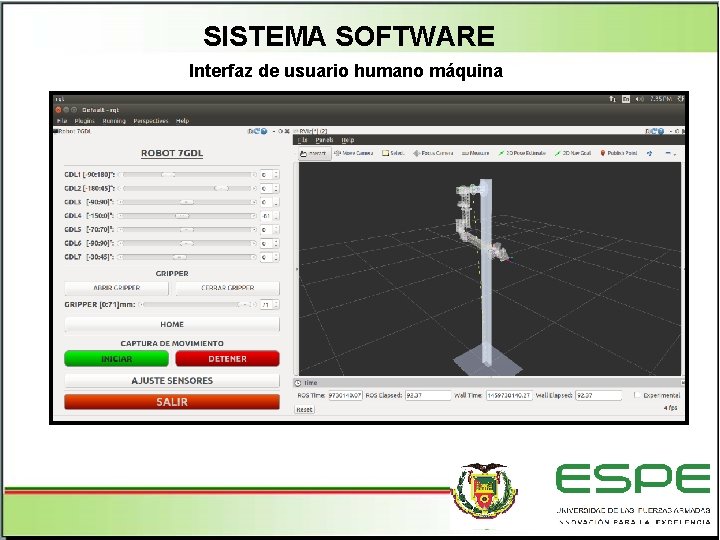Click the gripper value spin box
720x540 pixels.
pyautogui.click(x=269, y=304)
